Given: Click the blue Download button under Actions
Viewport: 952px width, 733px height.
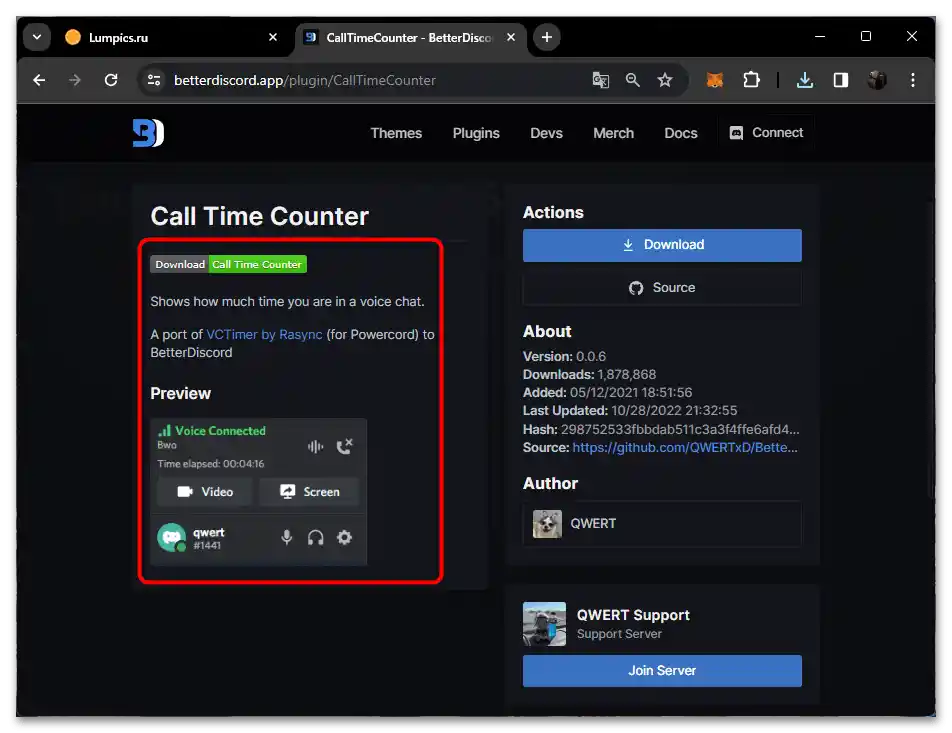Looking at the screenshot, I should (x=662, y=245).
